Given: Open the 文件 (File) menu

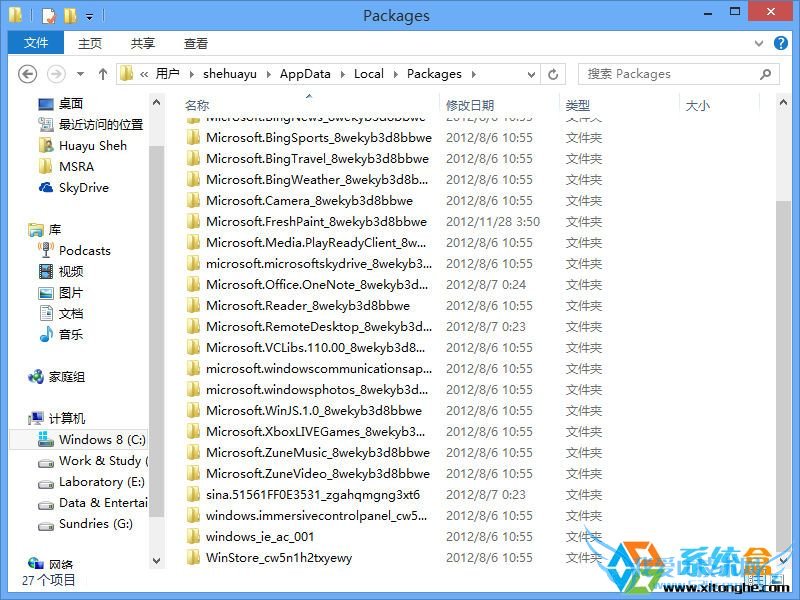Looking at the screenshot, I should (x=35, y=43).
